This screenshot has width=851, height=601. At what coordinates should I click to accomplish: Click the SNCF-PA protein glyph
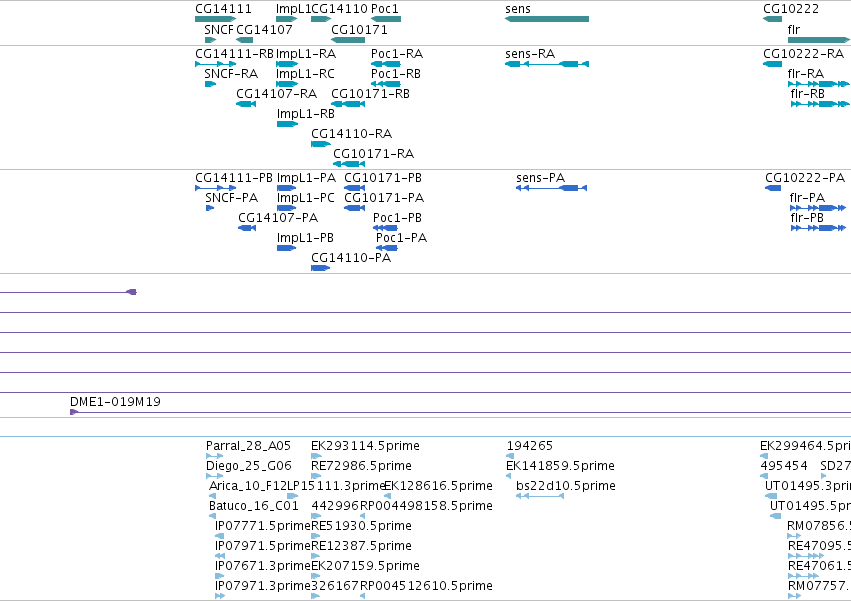[x=210, y=208]
